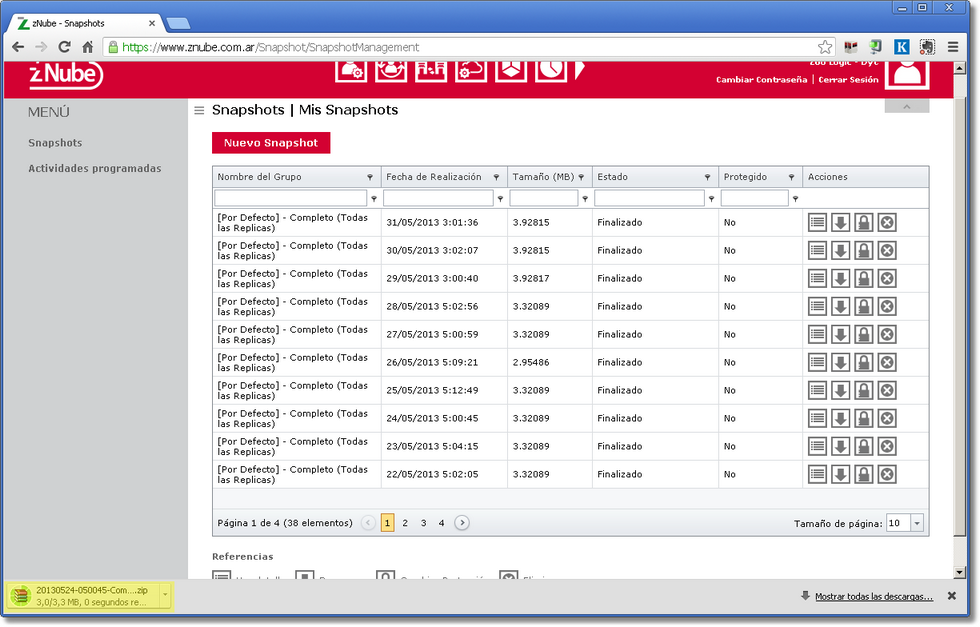Open the Tamaño de página dropdown
980x627 pixels.
[x=917, y=523]
